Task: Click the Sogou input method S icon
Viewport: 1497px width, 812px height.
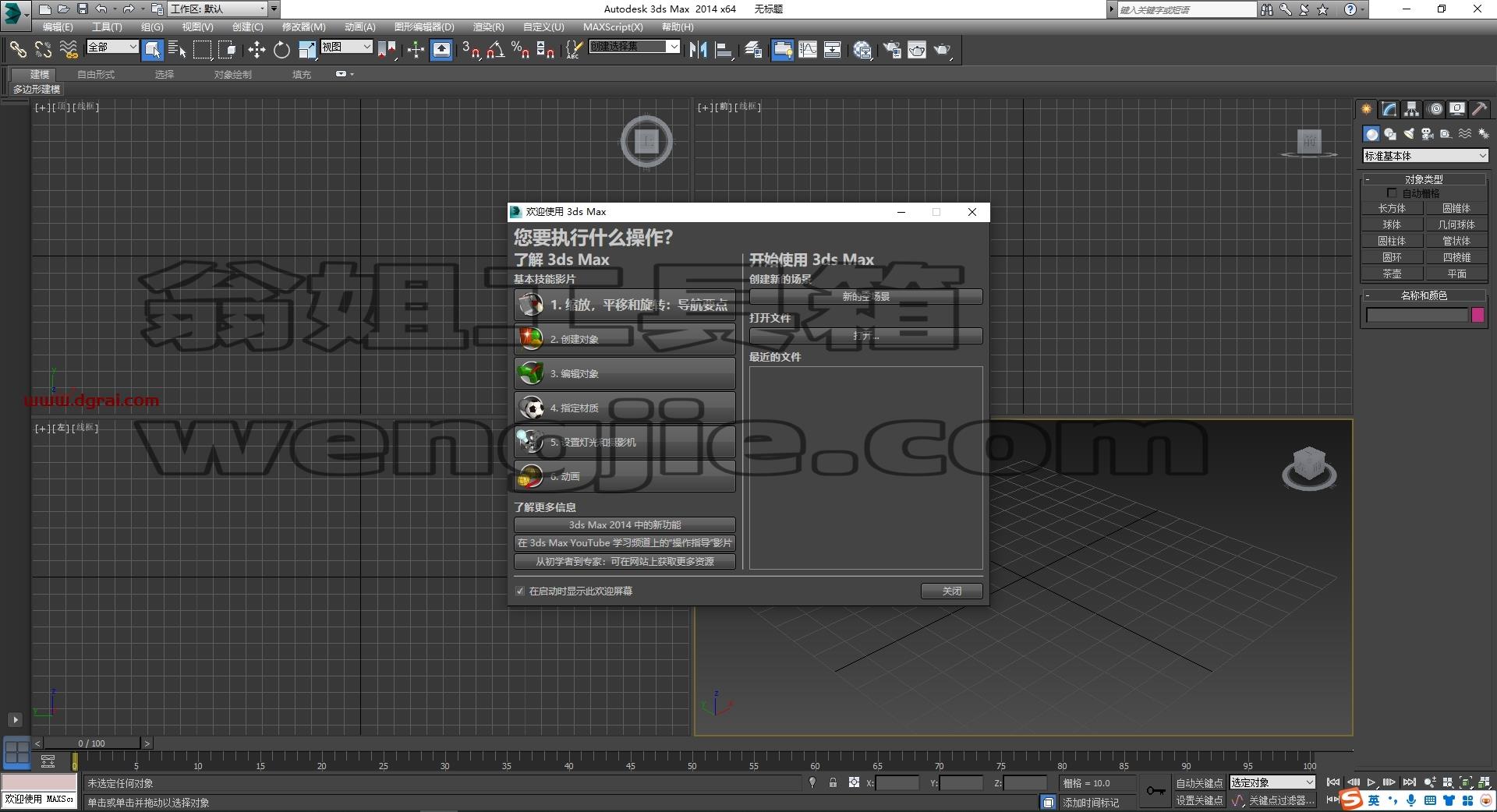Action: 1351,800
